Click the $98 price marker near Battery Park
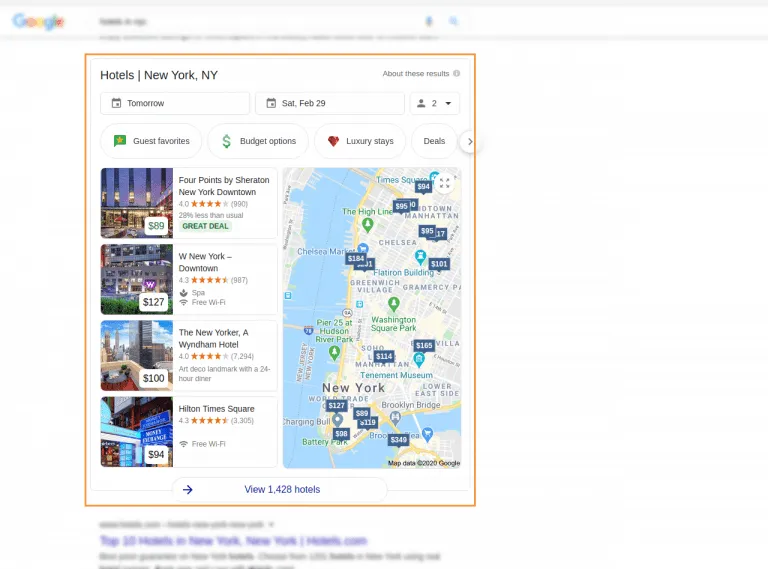Screen dimensions: 768x569 pos(341,434)
